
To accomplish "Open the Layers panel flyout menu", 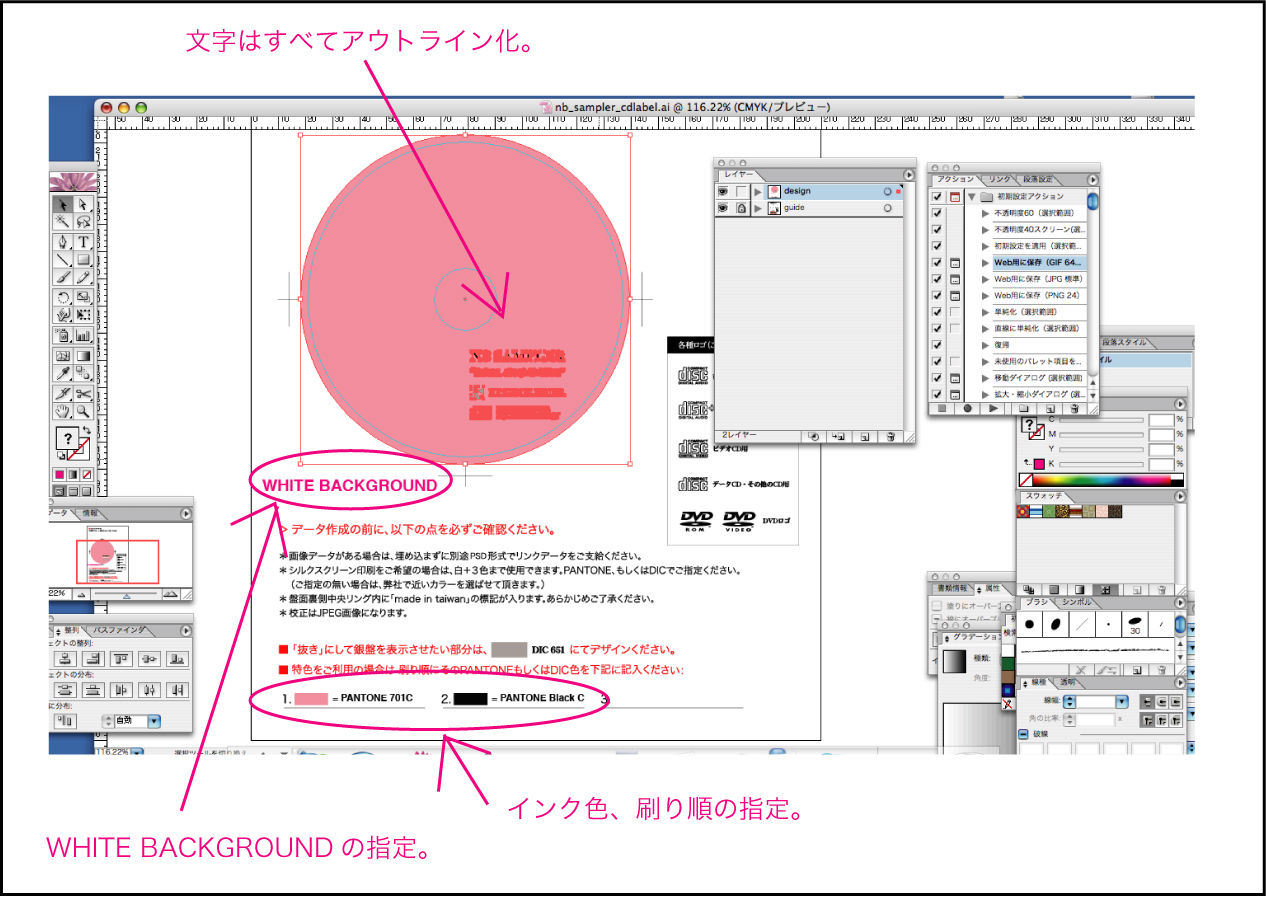I will click(908, 174).
